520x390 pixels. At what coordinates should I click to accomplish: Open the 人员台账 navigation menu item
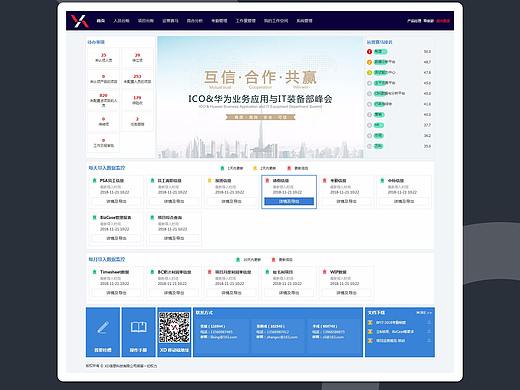[x=121, y=21]
